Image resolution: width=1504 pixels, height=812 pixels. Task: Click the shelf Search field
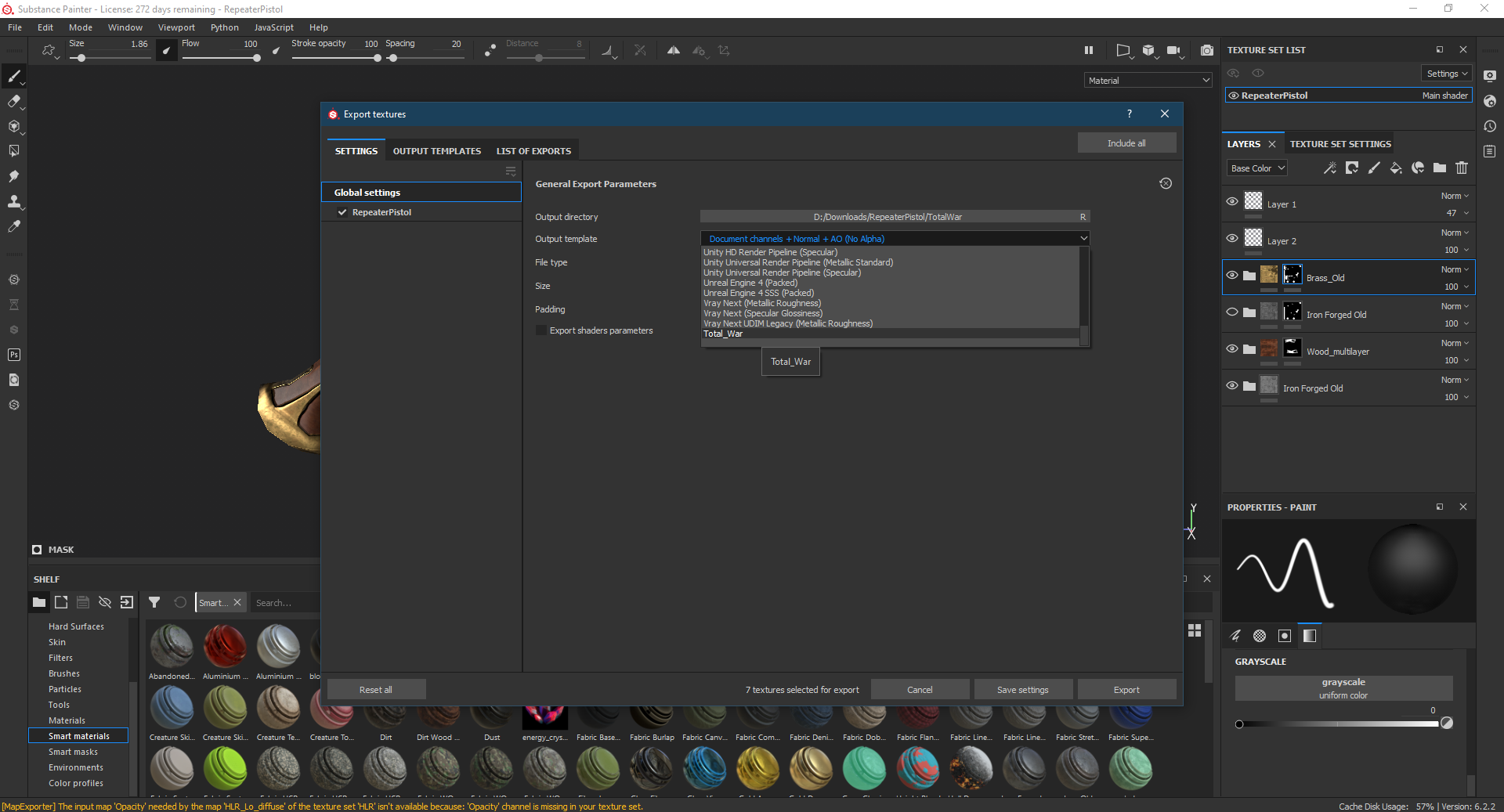pos(286,603)
